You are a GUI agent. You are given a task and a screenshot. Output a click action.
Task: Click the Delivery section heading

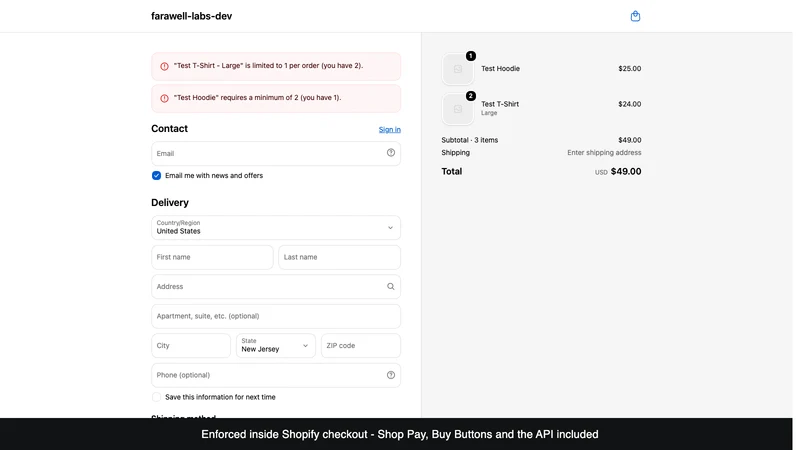(x=170, y=203)
